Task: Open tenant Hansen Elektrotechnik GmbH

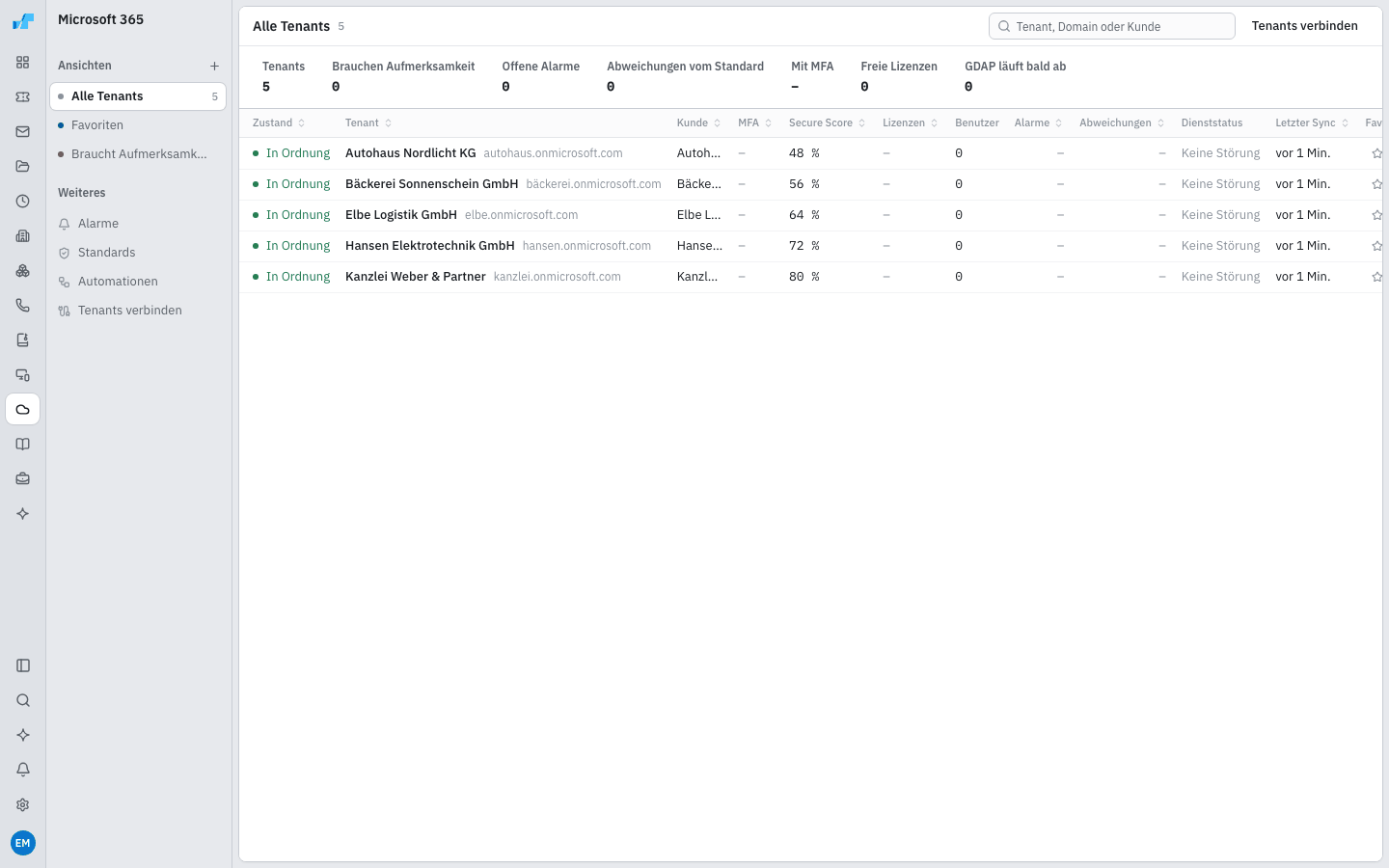Action: pyautogui.click(x=430, y=246)
